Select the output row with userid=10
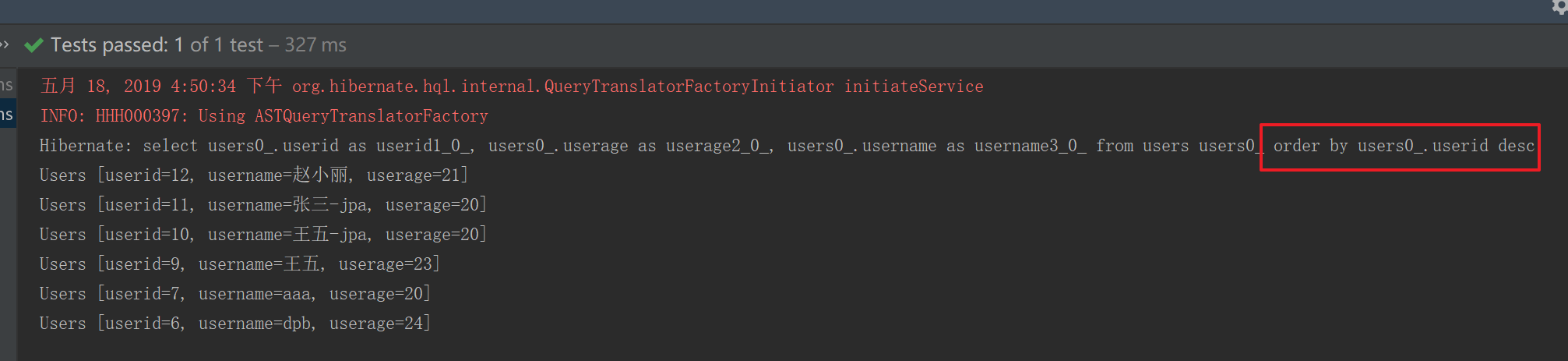Viewport: 1568px width, 361px height. [263, 235]
